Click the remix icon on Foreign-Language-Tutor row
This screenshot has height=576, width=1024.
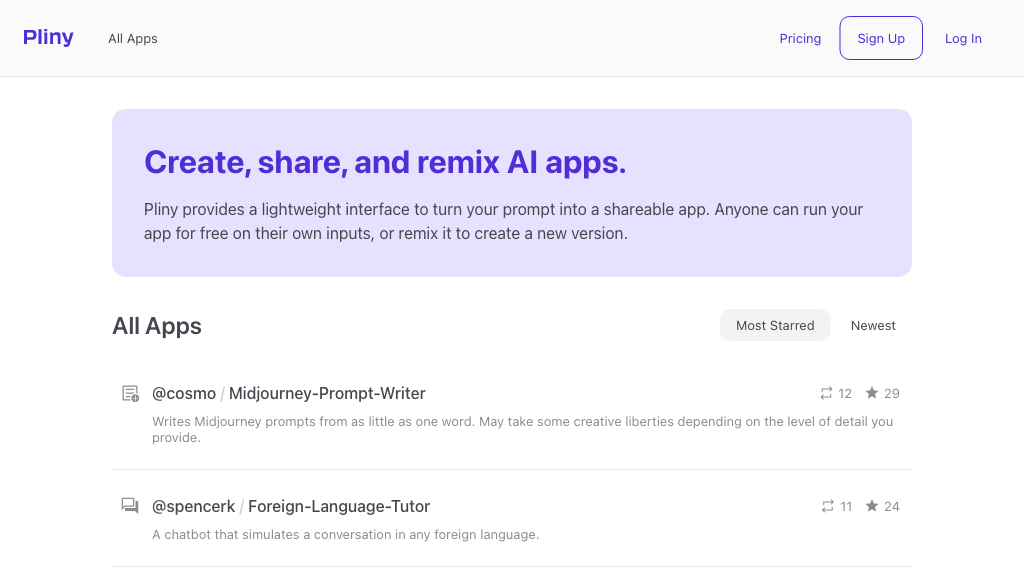pos(827,506)
